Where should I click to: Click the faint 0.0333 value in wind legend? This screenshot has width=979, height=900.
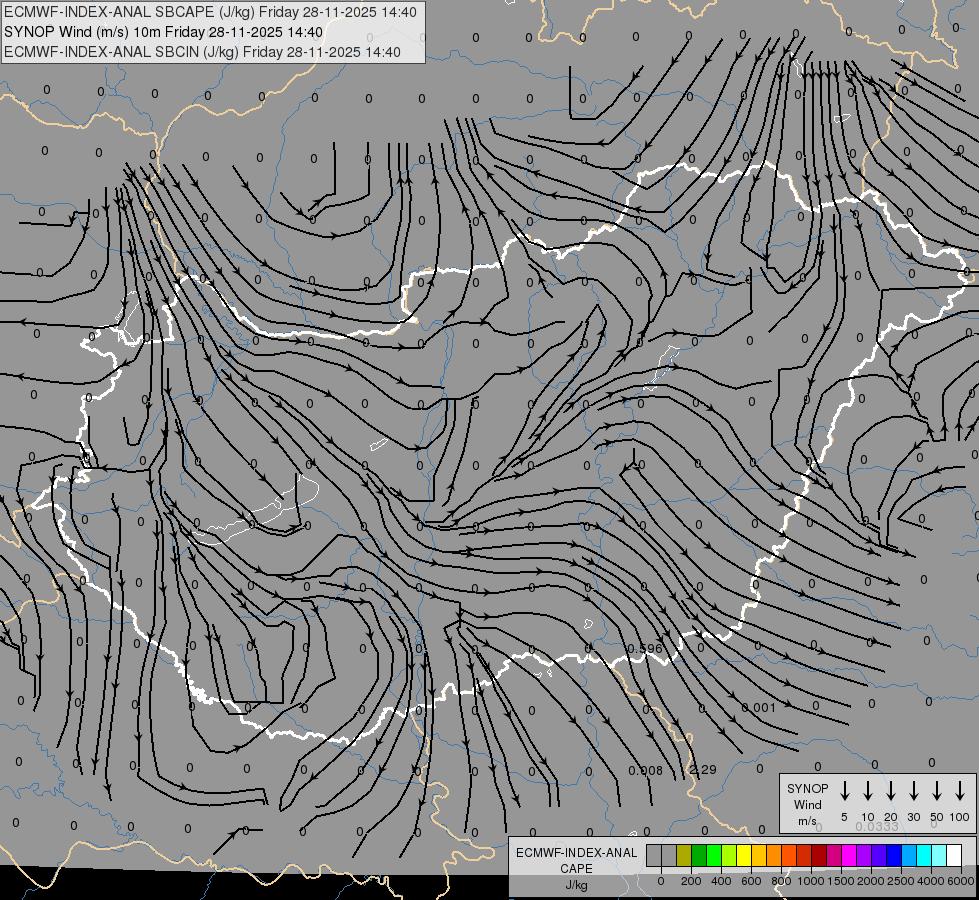[x=877, y=826]
